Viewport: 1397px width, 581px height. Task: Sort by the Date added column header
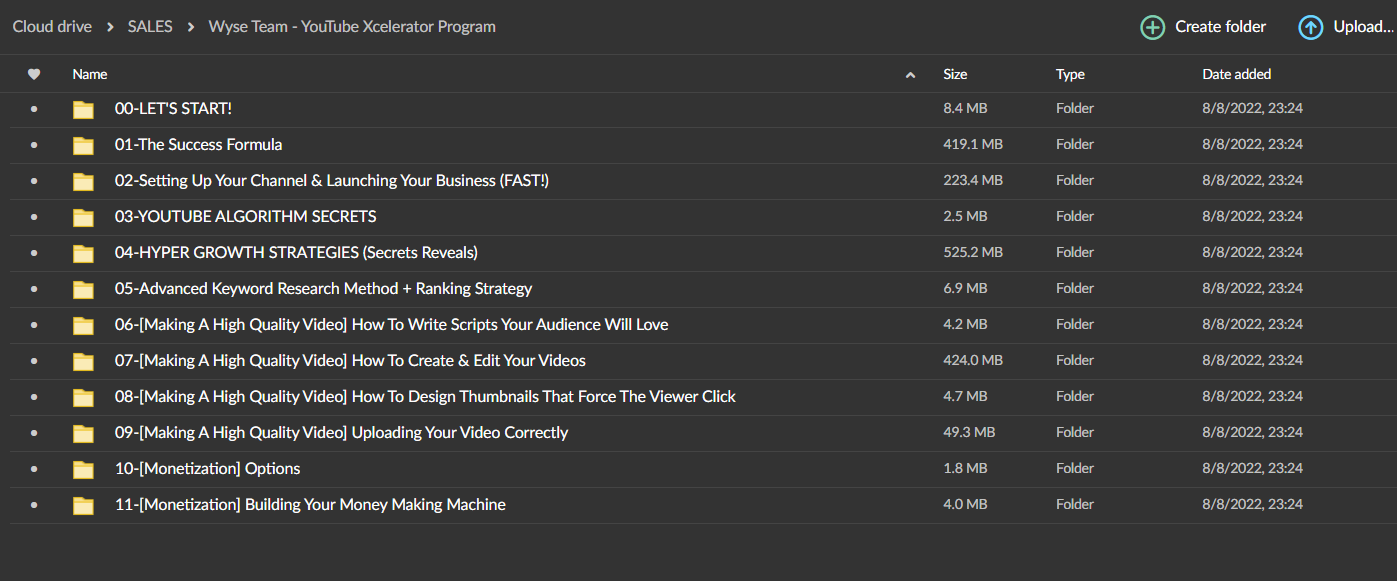[x=1236, y=74]
